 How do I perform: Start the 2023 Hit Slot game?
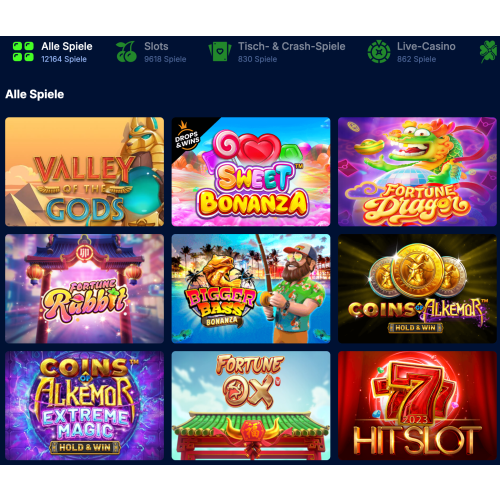(417, 406)
